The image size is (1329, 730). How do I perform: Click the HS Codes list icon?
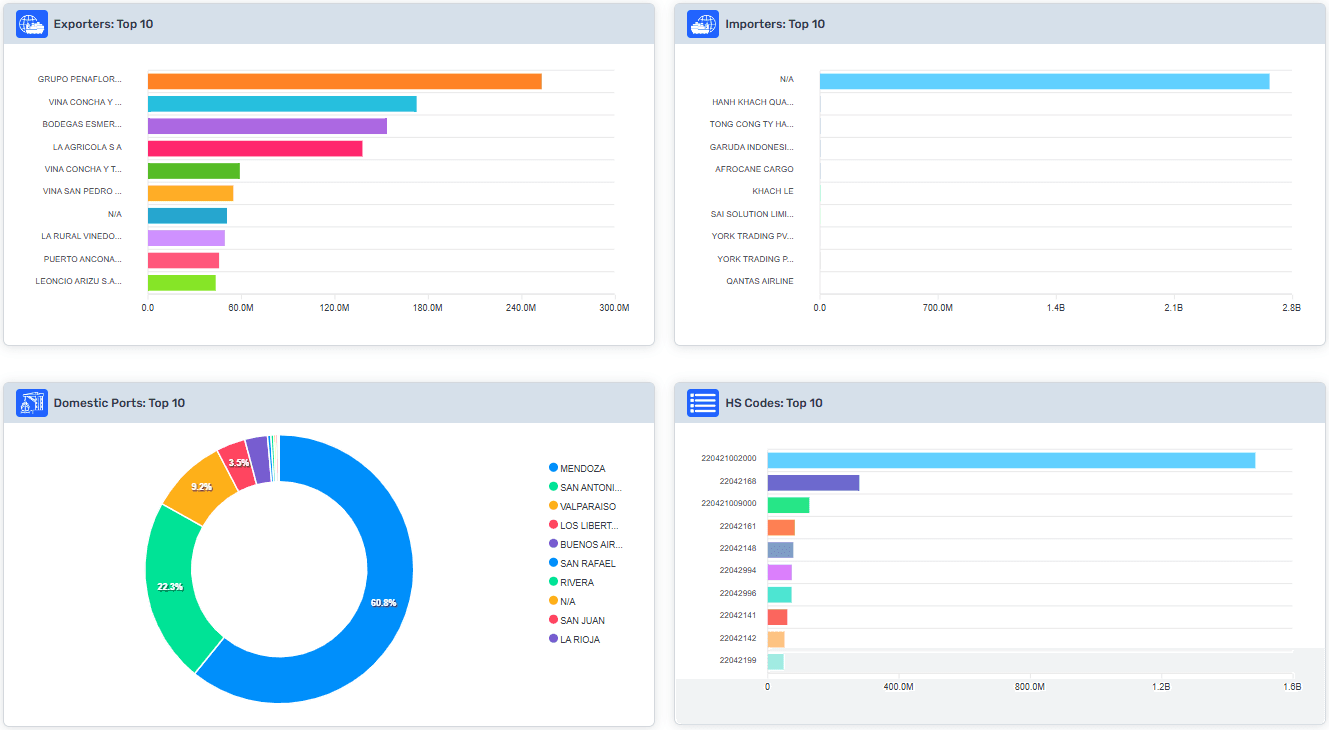click(x=703, y=403)
